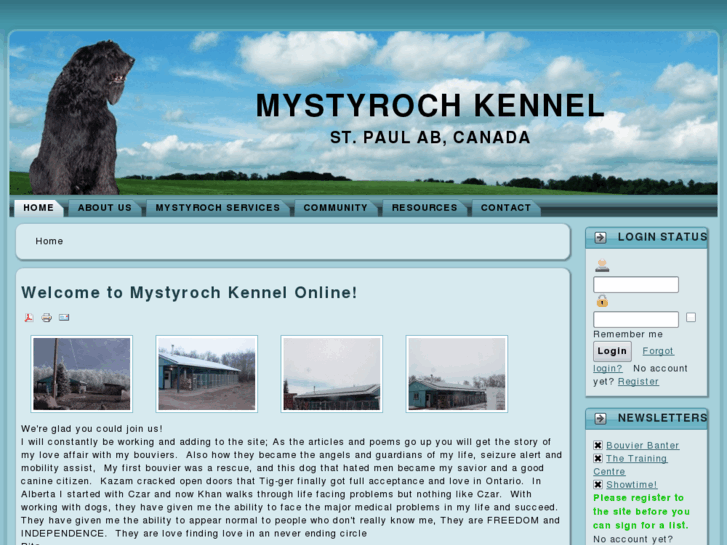Open the Bouvier Banter newsletter link

643,445
